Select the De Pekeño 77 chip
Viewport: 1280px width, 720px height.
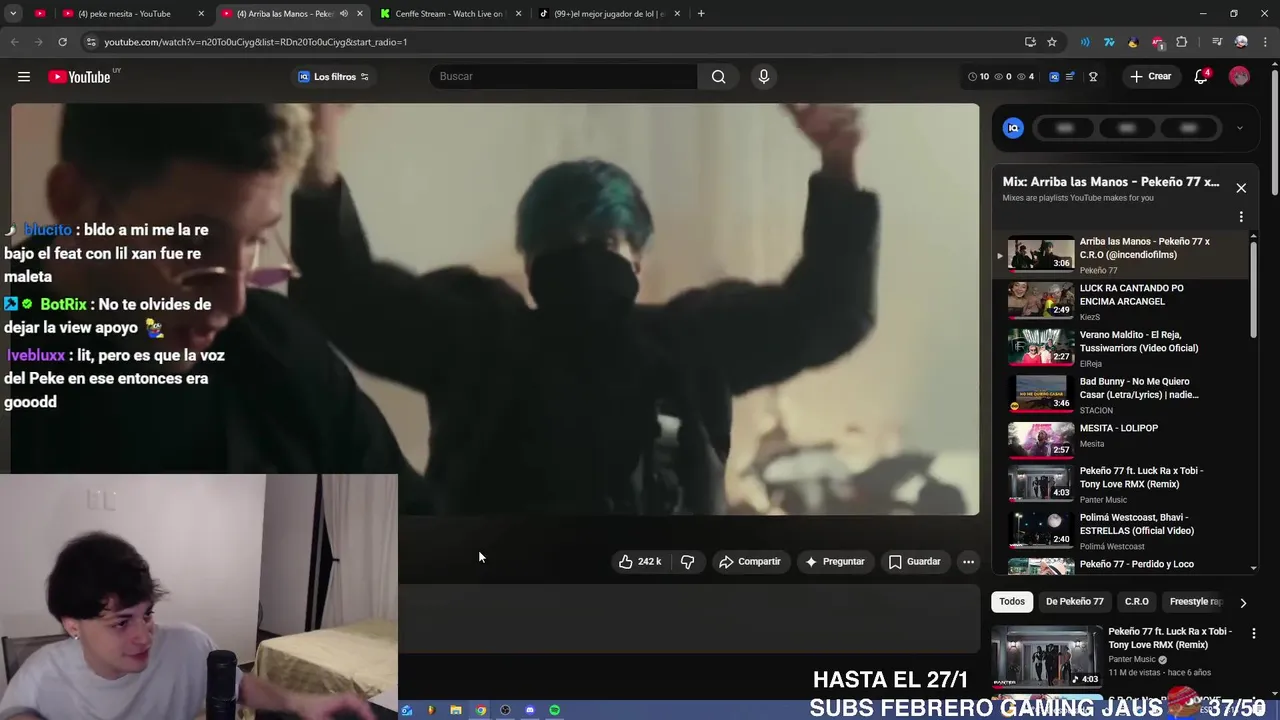(x=1075, y=602)
